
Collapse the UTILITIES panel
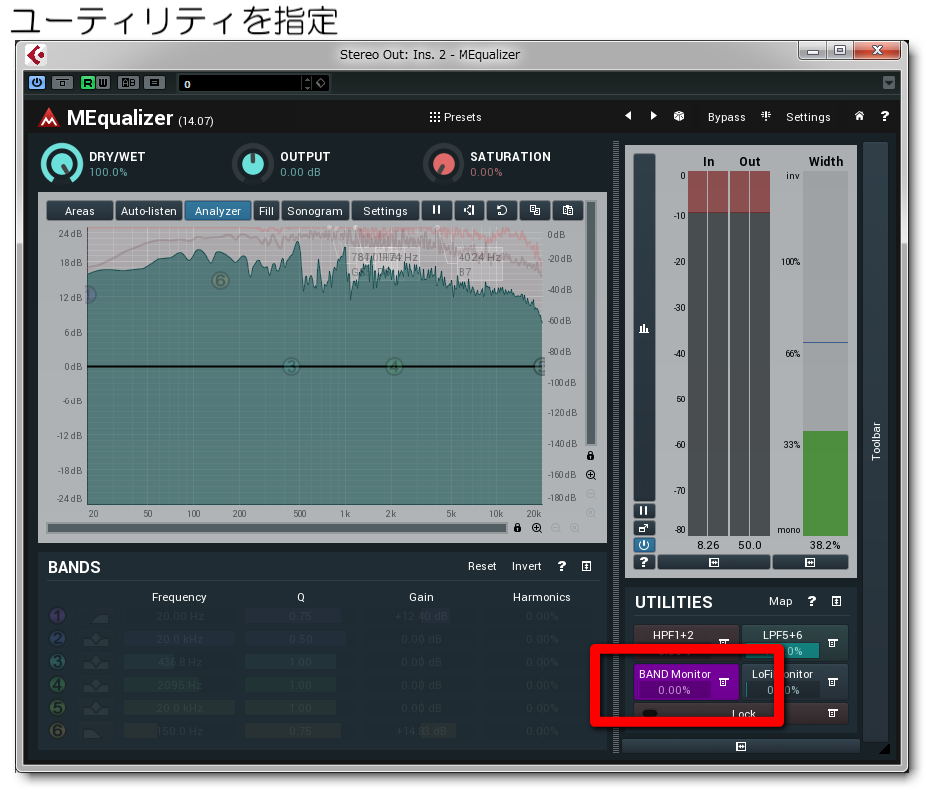[836, 601]
